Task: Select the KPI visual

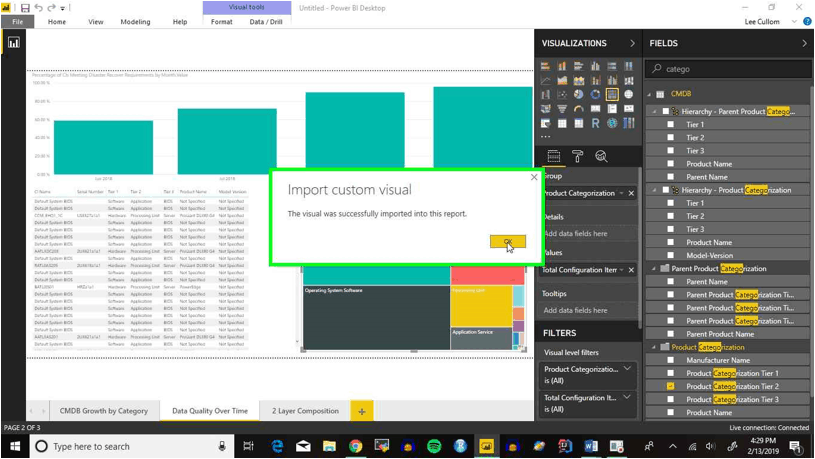Action: 628,109
